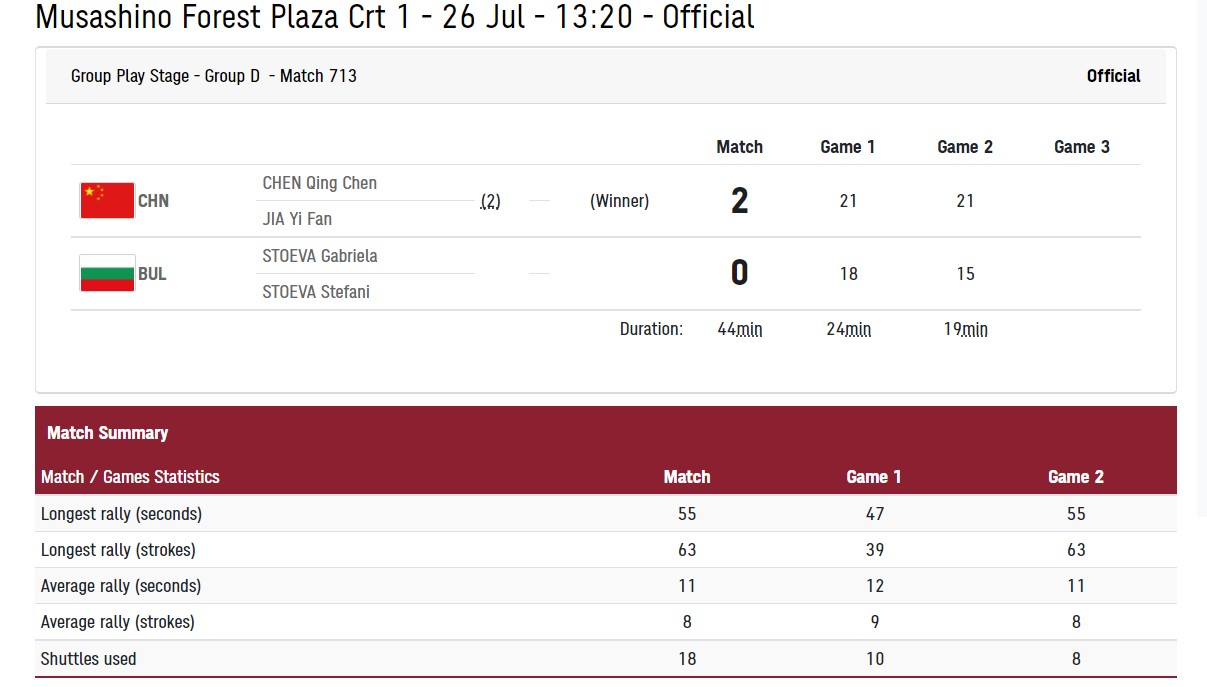Screen dimensions: 1207x687
Task: Open JIA Yi Fan player link
Action: pyautogui.click(x=297, y=219)
